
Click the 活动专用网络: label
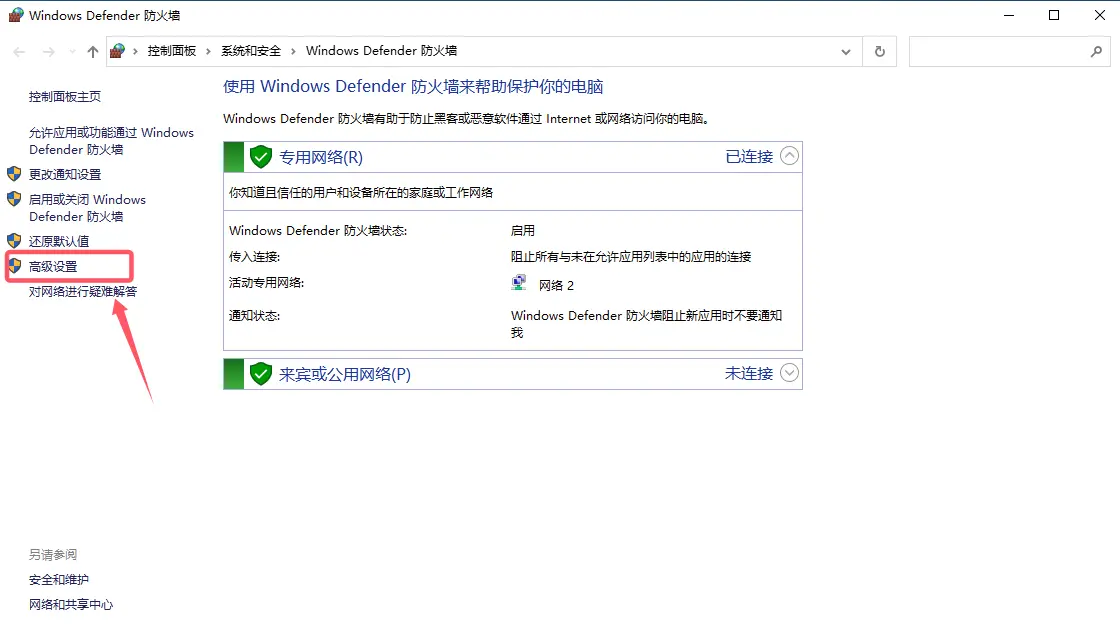266,283
